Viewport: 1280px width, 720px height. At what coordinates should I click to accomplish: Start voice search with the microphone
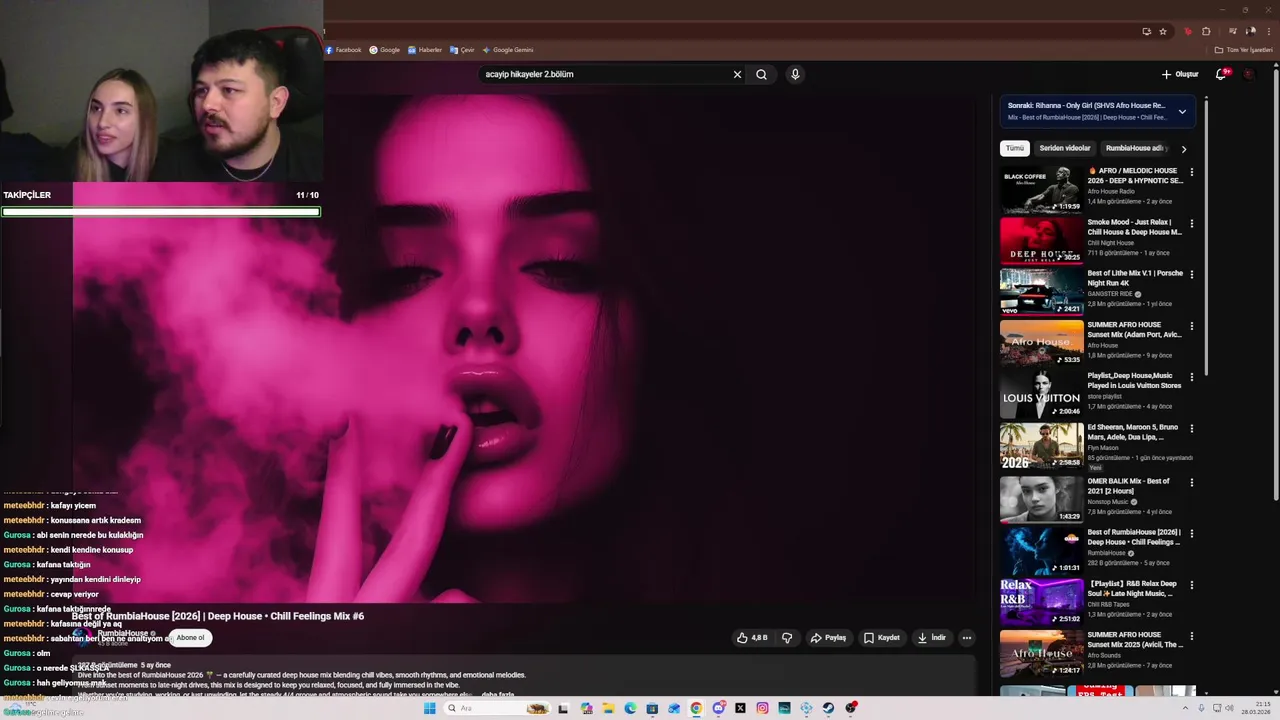tap(795, 74)
